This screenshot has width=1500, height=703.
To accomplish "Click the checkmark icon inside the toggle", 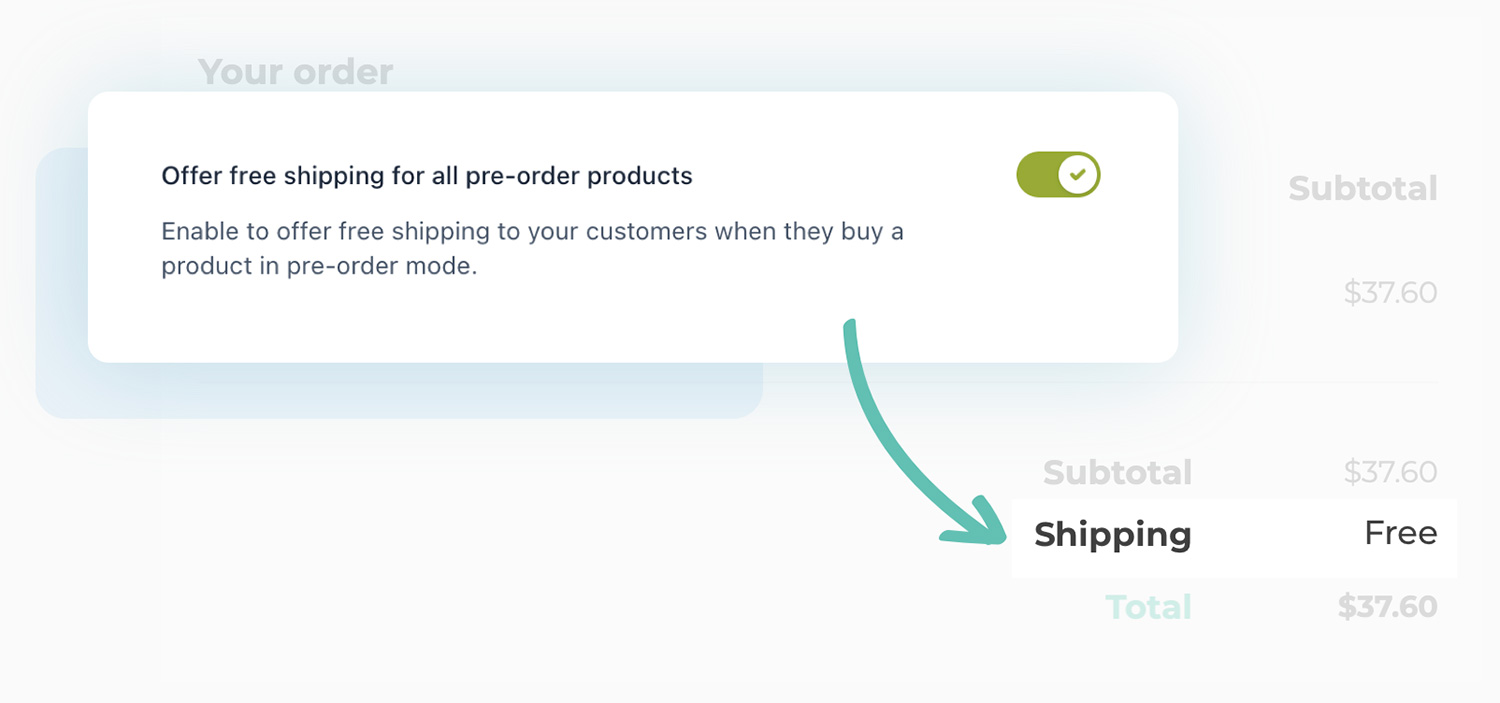I will pos(1077,174).
